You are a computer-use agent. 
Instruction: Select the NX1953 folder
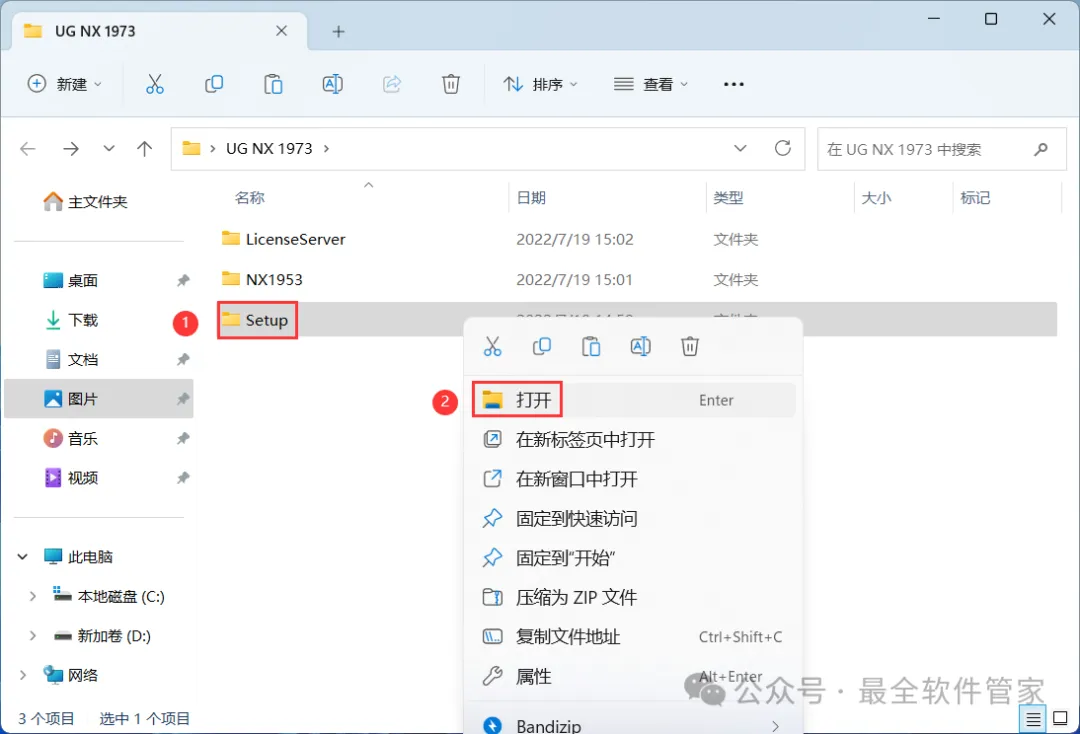[273, 279]
